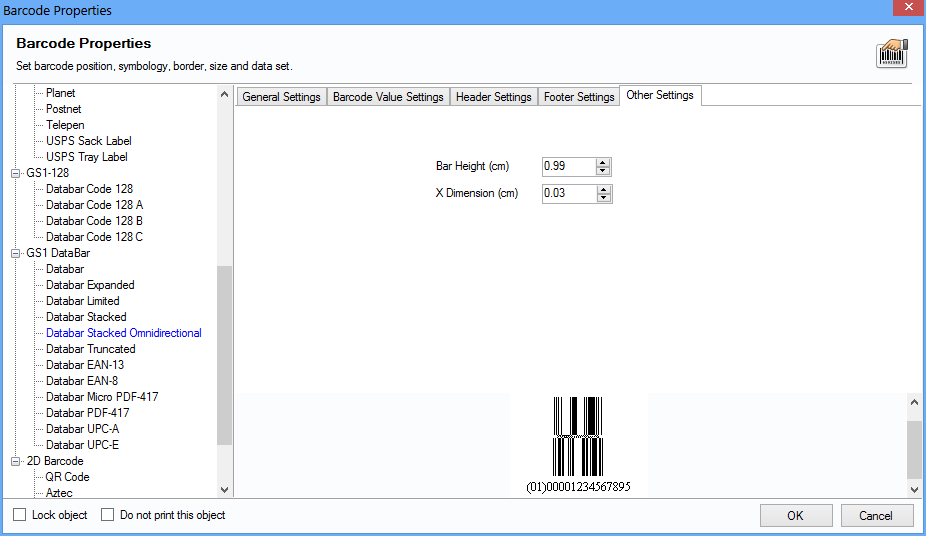The height and width of the screenshot is (536, 926).
Task: Select Databar Code 128 item
Action: click(89, 189)
